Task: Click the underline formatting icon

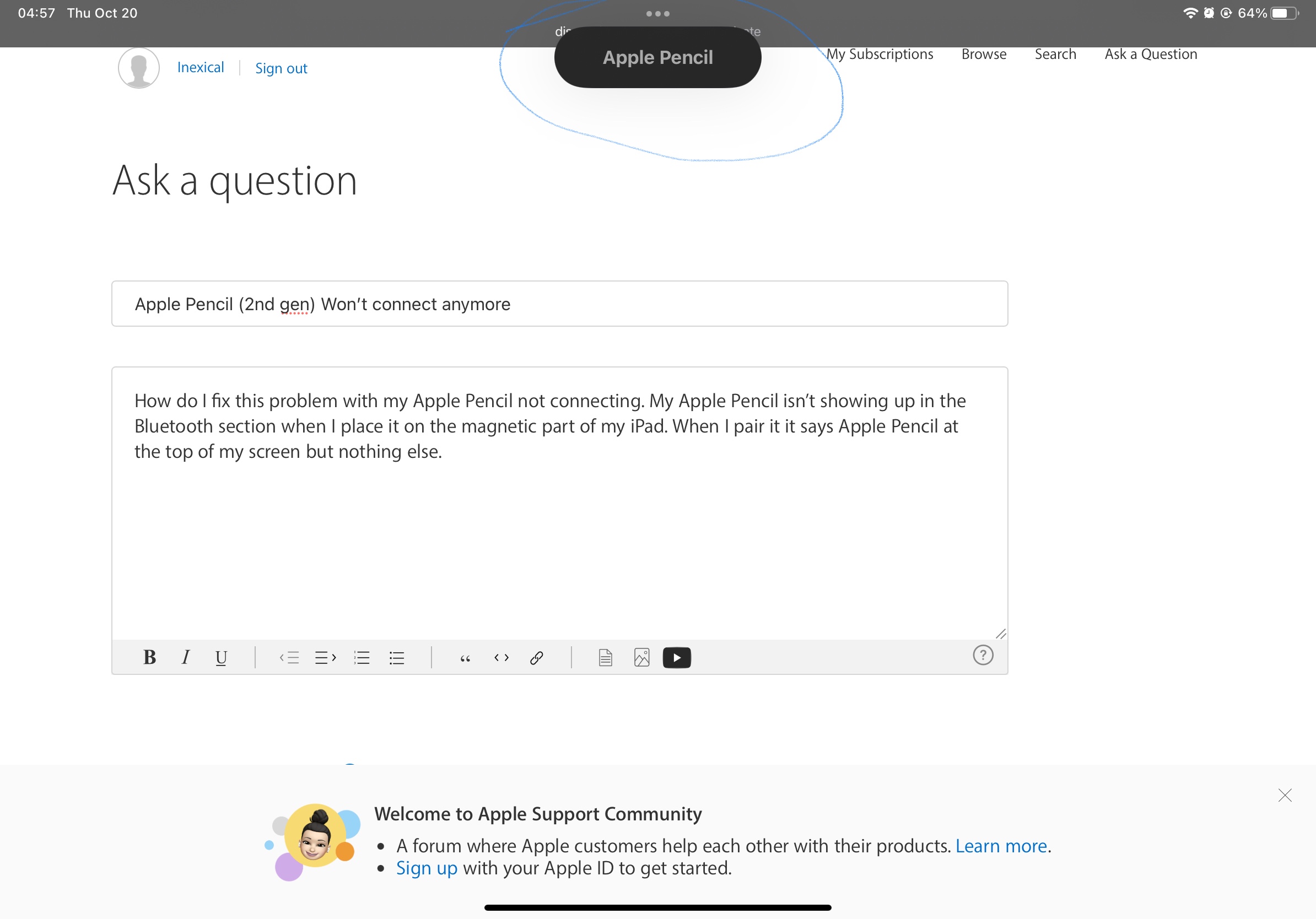Action: [x=220, y=657]
